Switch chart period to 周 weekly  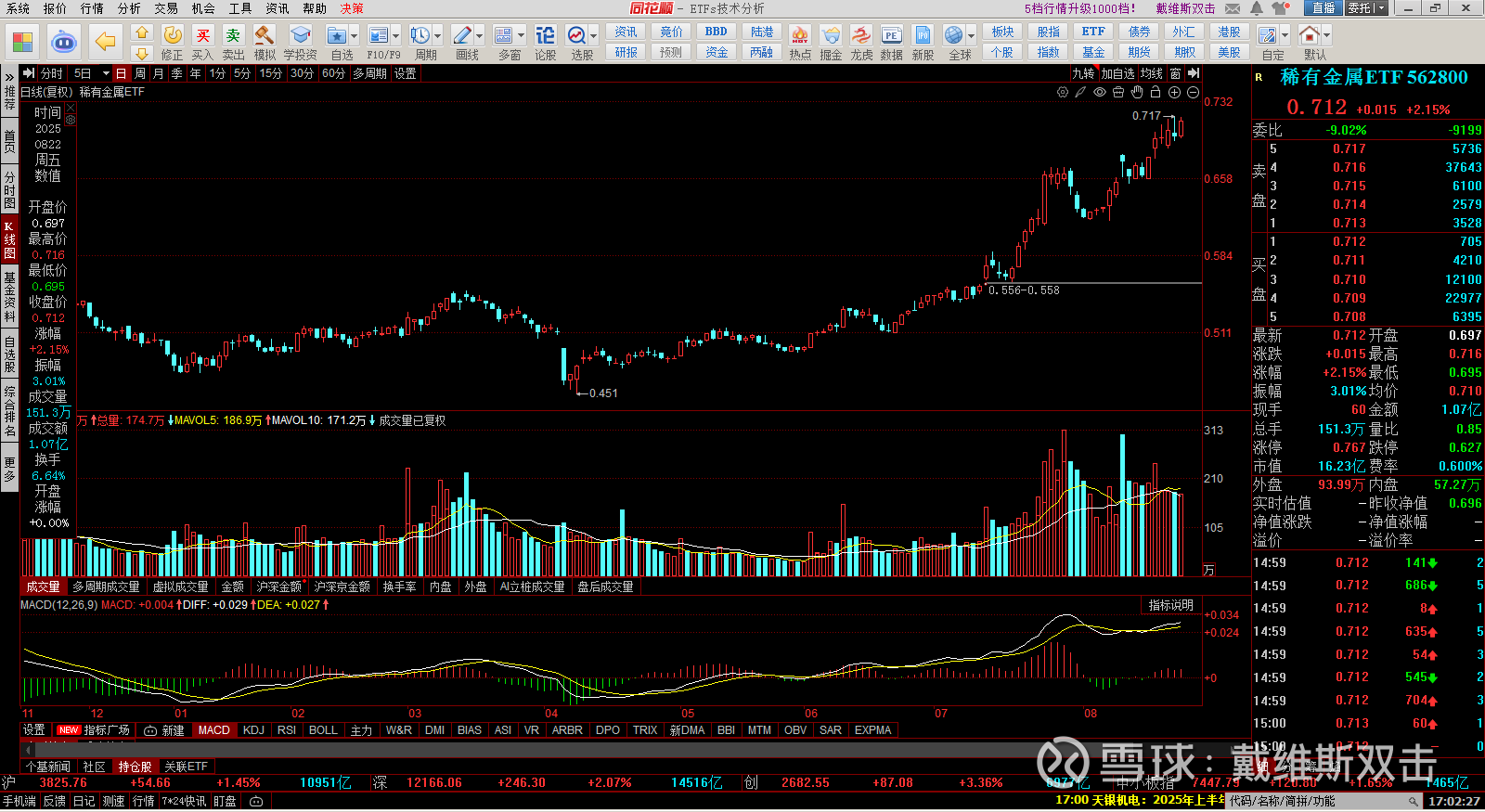(x=140, y=73)
